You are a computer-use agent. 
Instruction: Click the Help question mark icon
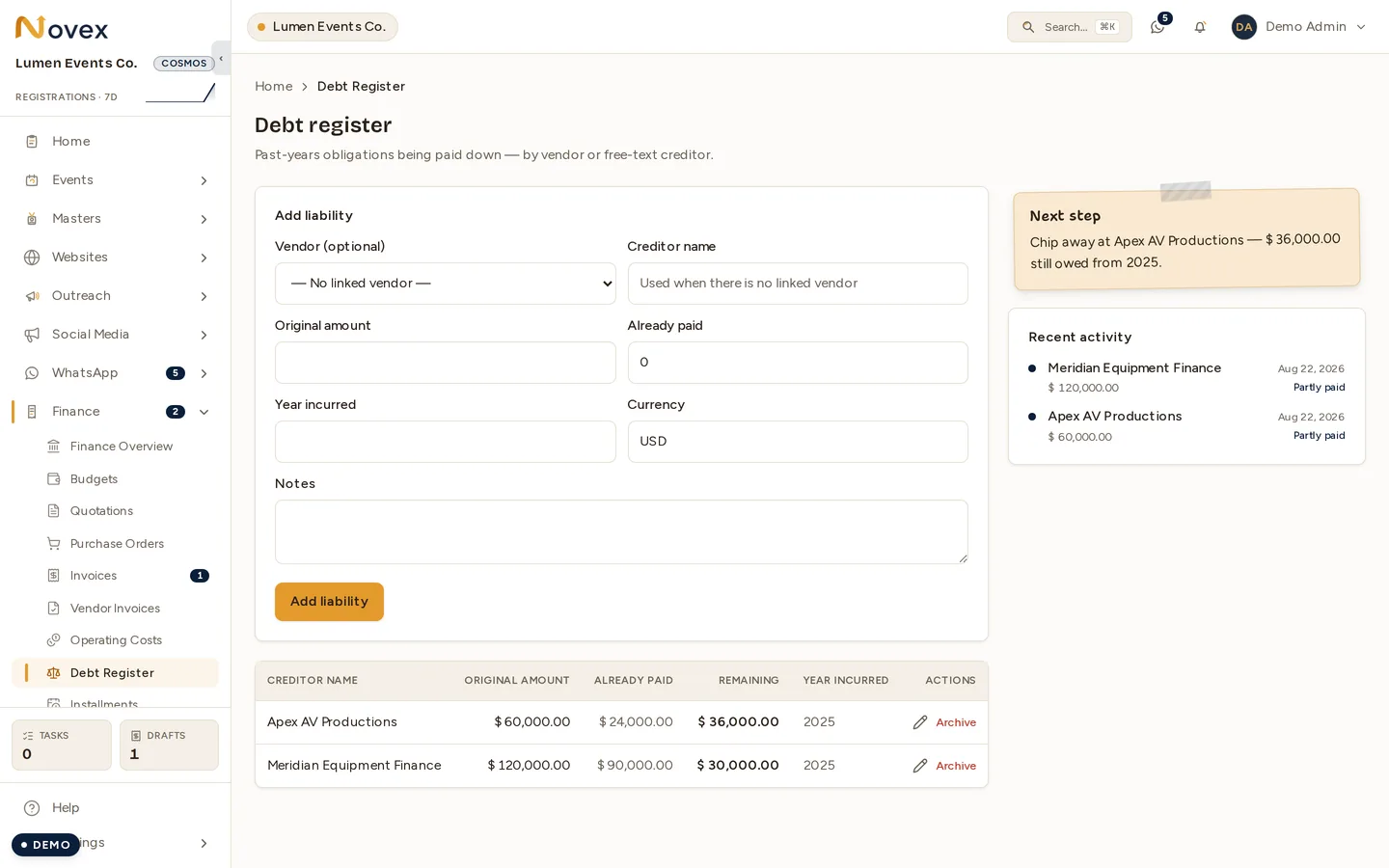pyautogui.click(x=32, y=808)
